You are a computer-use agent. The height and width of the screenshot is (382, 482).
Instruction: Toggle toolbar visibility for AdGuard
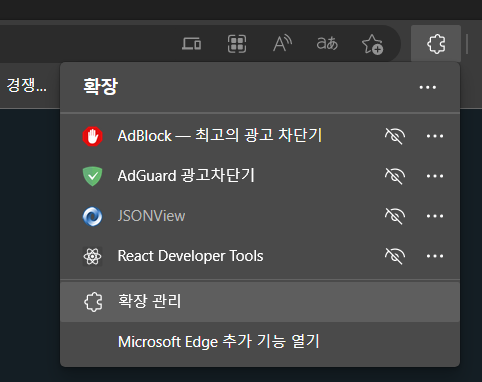tap(395, 176)
